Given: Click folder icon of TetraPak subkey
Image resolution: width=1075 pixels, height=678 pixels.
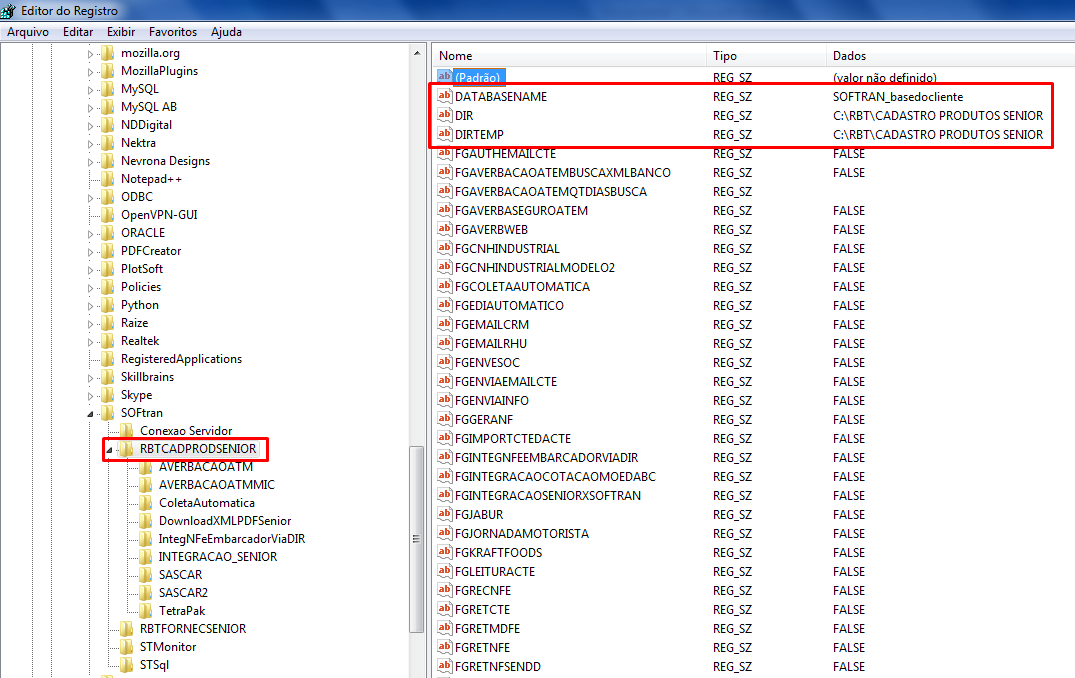Looking at the screenshot, I should point(146,611).
